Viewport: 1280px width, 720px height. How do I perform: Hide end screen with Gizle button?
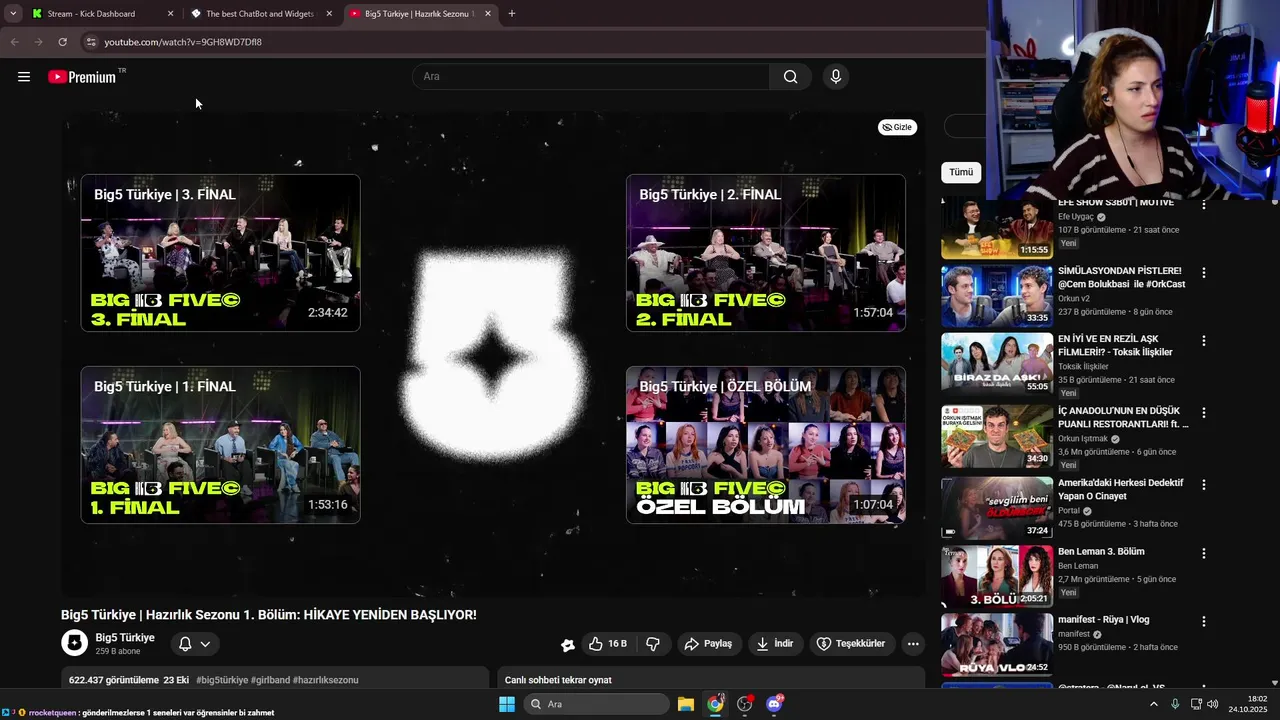(x=897, y=127)
